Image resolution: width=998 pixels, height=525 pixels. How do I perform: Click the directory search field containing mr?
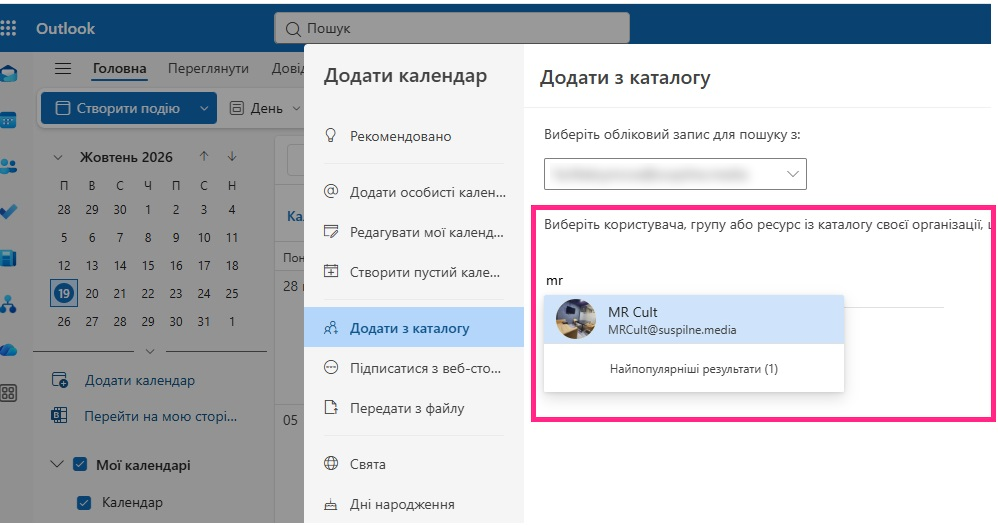pyautogui.click(x=743, y=281)
